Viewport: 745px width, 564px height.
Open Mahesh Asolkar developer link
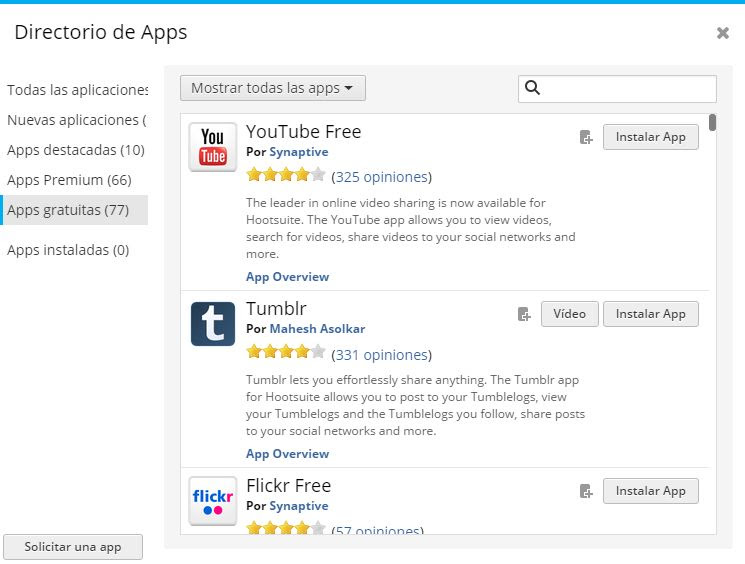point(317,329)
